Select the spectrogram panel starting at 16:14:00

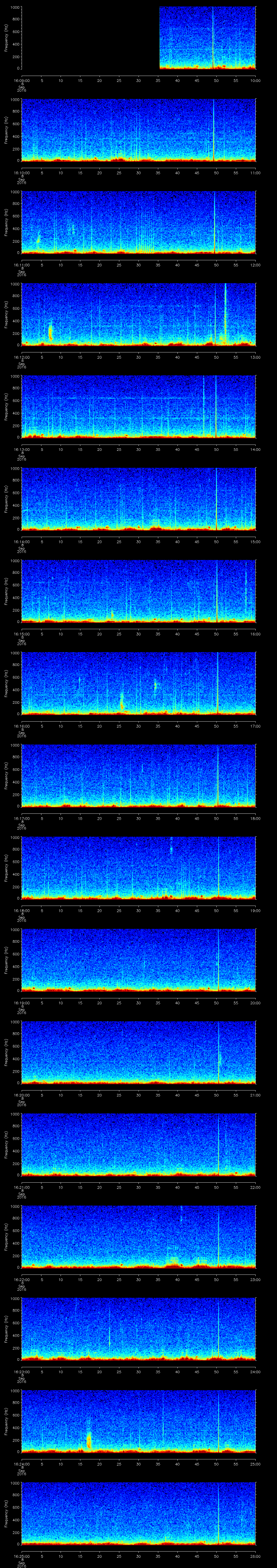pos(138,499)
